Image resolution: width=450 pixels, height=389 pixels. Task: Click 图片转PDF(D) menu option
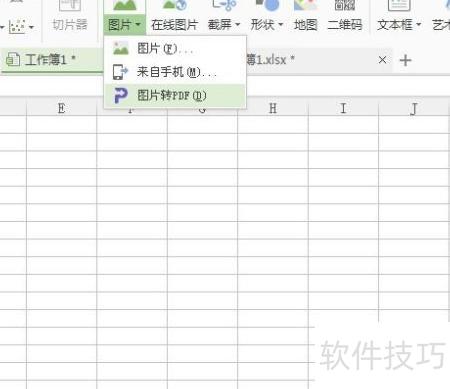175,96
